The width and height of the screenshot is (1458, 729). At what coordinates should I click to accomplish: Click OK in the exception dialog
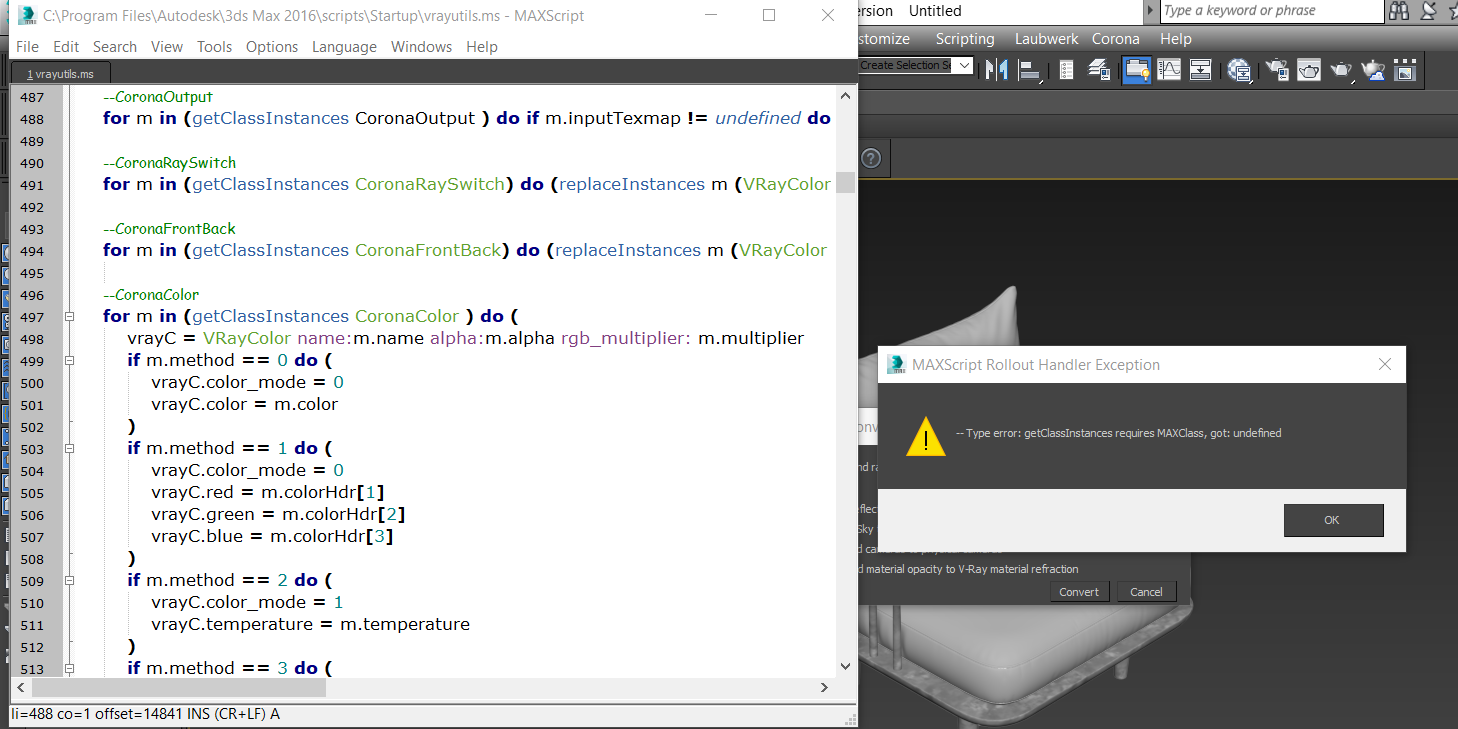1333,520
